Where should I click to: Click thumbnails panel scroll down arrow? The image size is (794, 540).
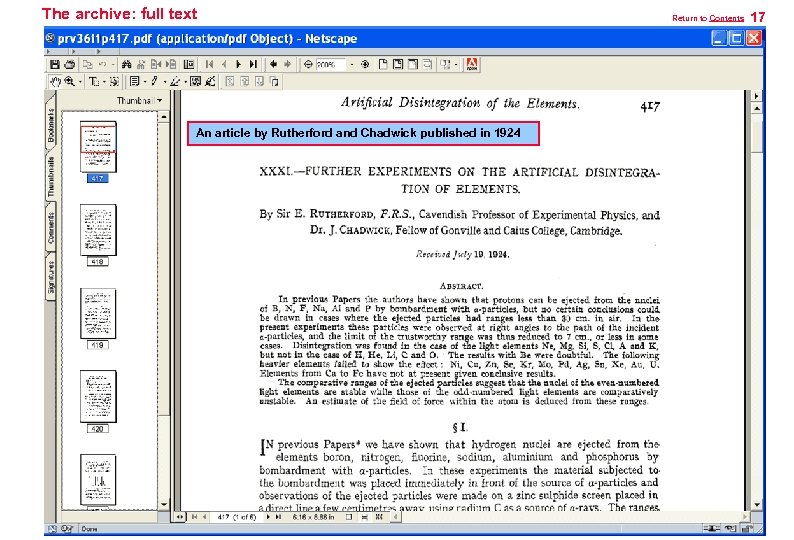click(x=164, y=504)
